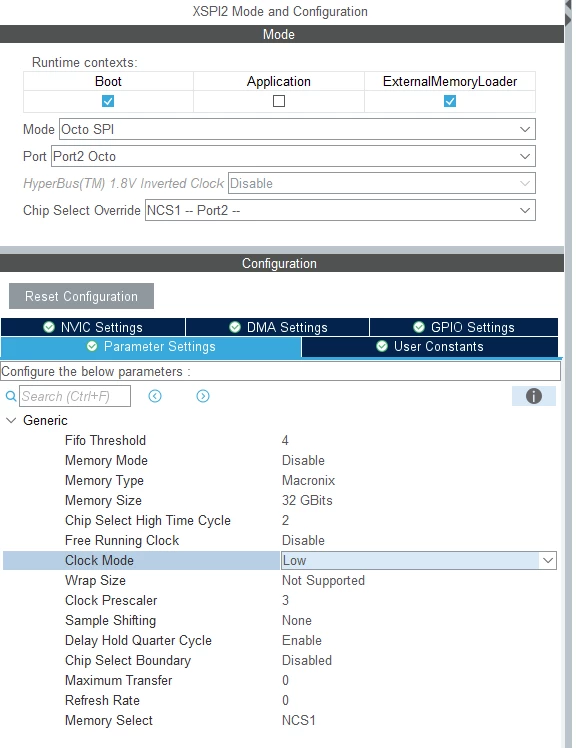Select the Parameter Settings tab
Viewport: 576px width, 748px height.
click(x=151, y=347)
